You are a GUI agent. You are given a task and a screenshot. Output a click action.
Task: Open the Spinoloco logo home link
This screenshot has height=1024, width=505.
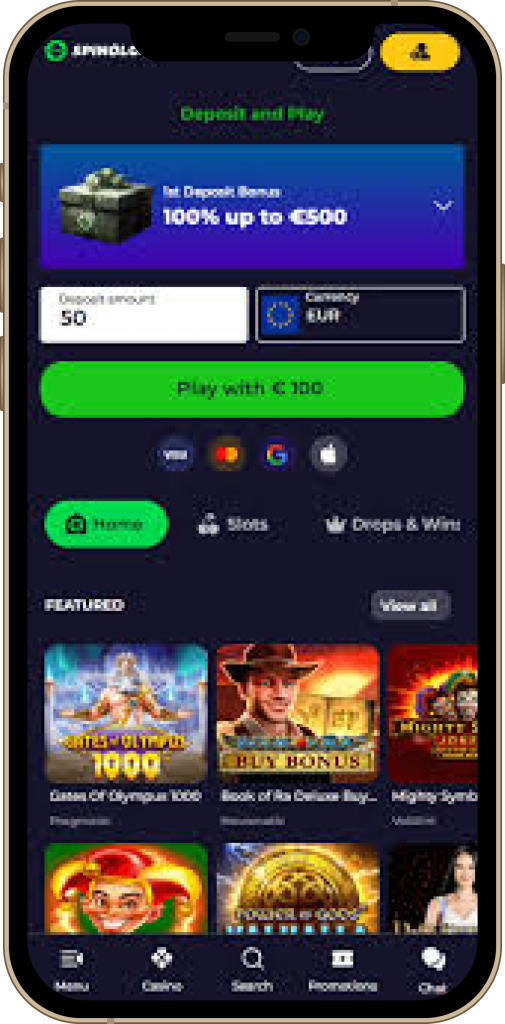[91, 51]
